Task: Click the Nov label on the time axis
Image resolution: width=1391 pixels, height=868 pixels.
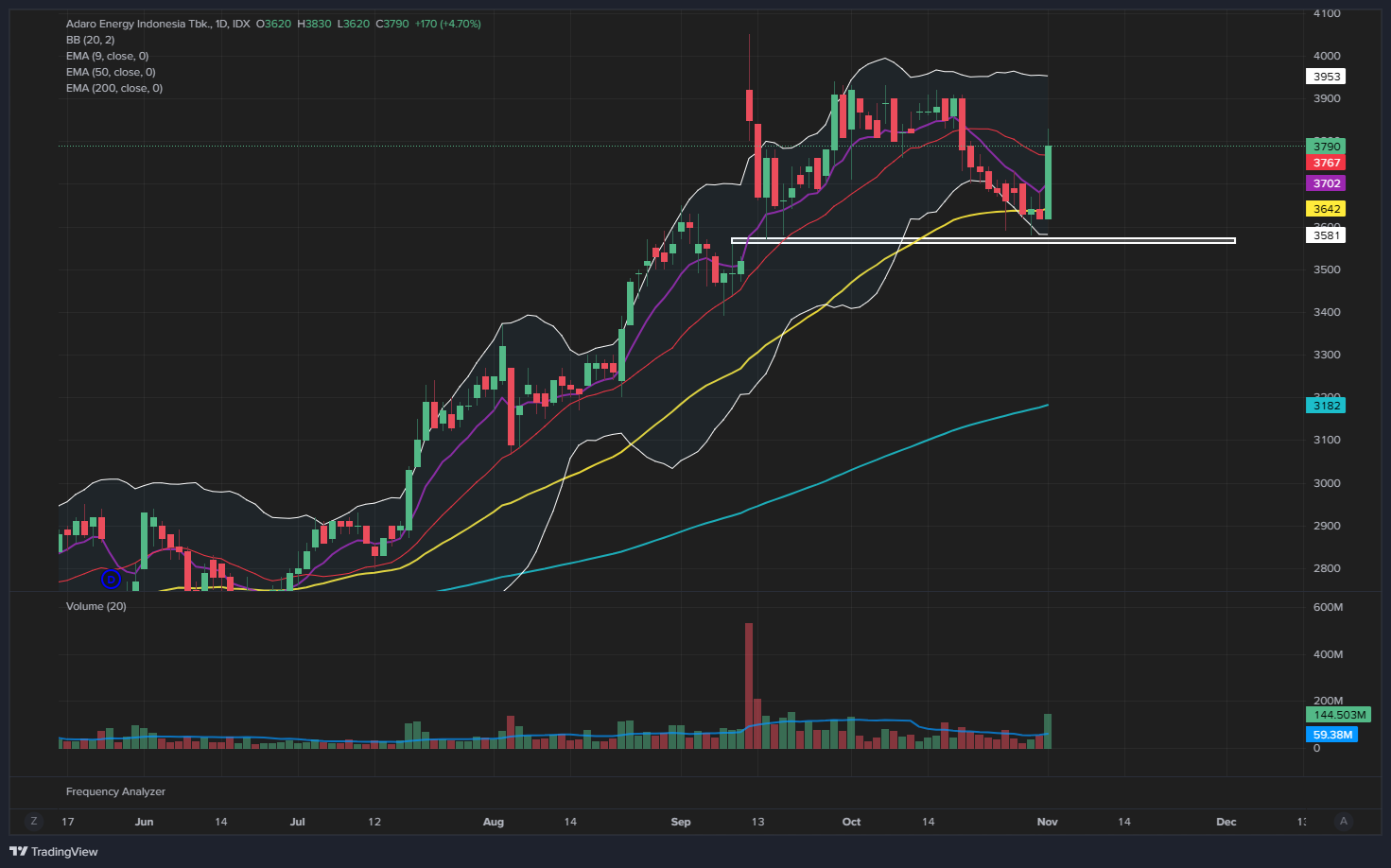Action: point(1047,822)
